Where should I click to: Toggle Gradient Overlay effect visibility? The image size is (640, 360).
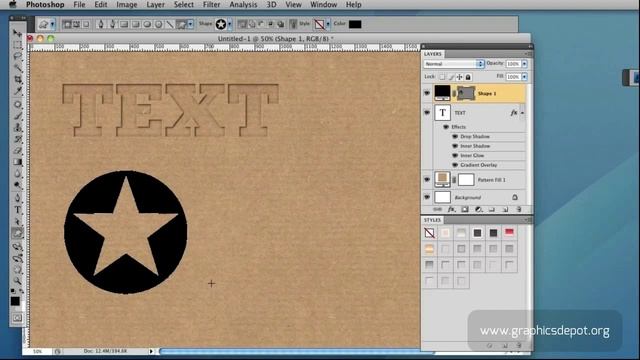455,165
